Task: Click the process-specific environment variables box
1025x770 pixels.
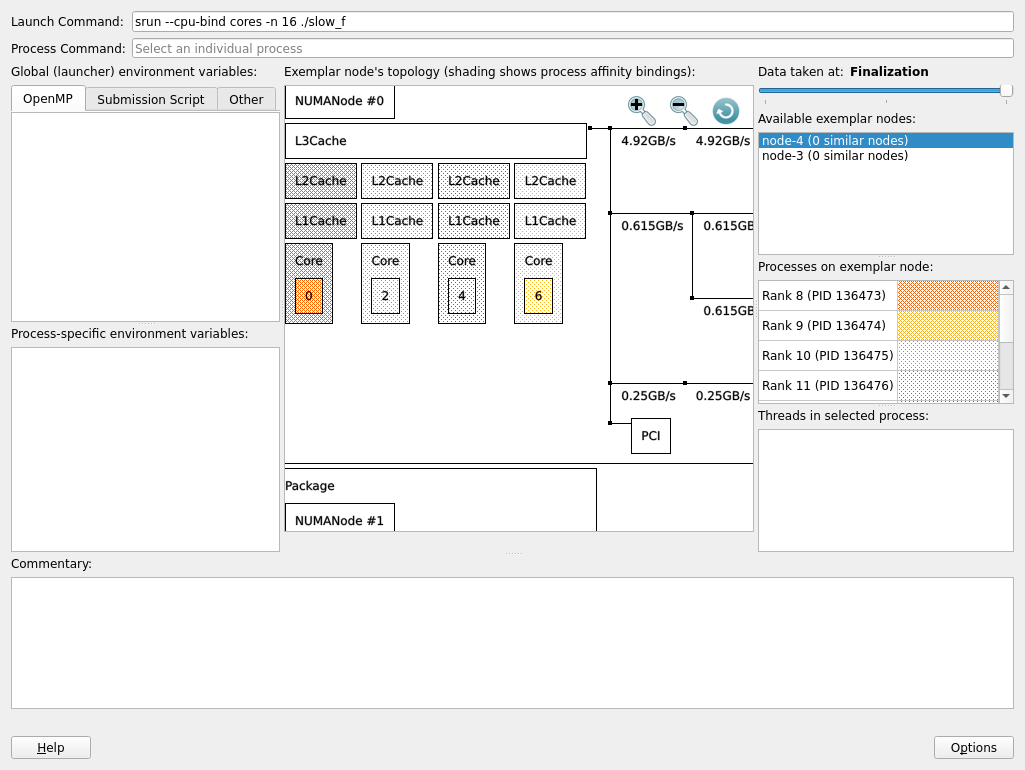Action: tap(145, 449)
